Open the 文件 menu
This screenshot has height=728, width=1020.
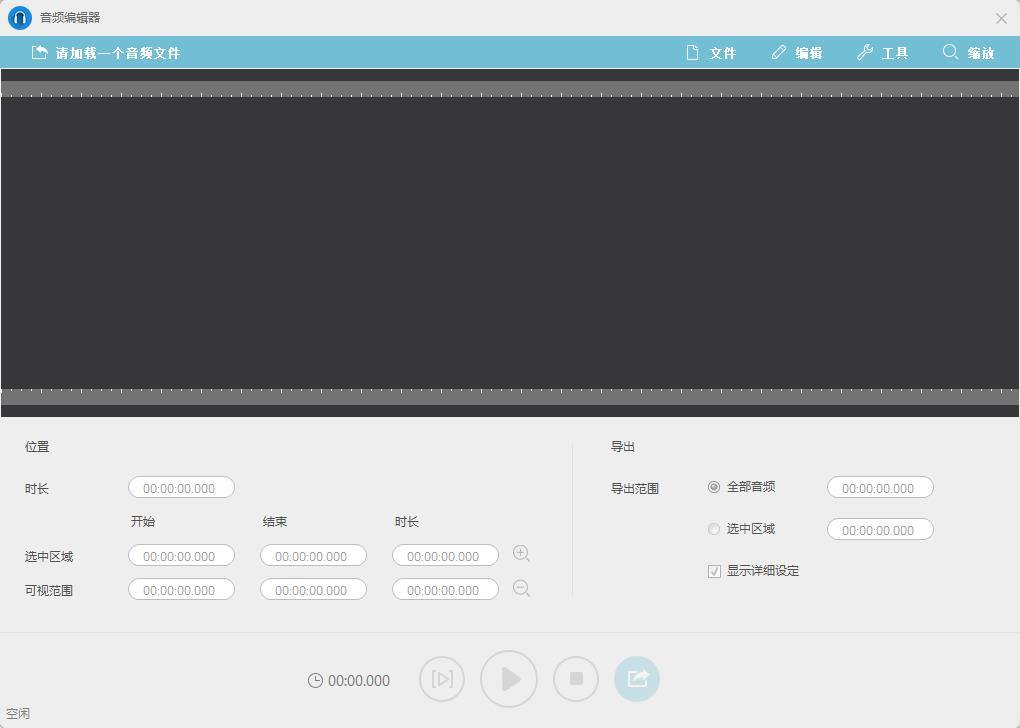pyautogui.click(x=712, y=52)
